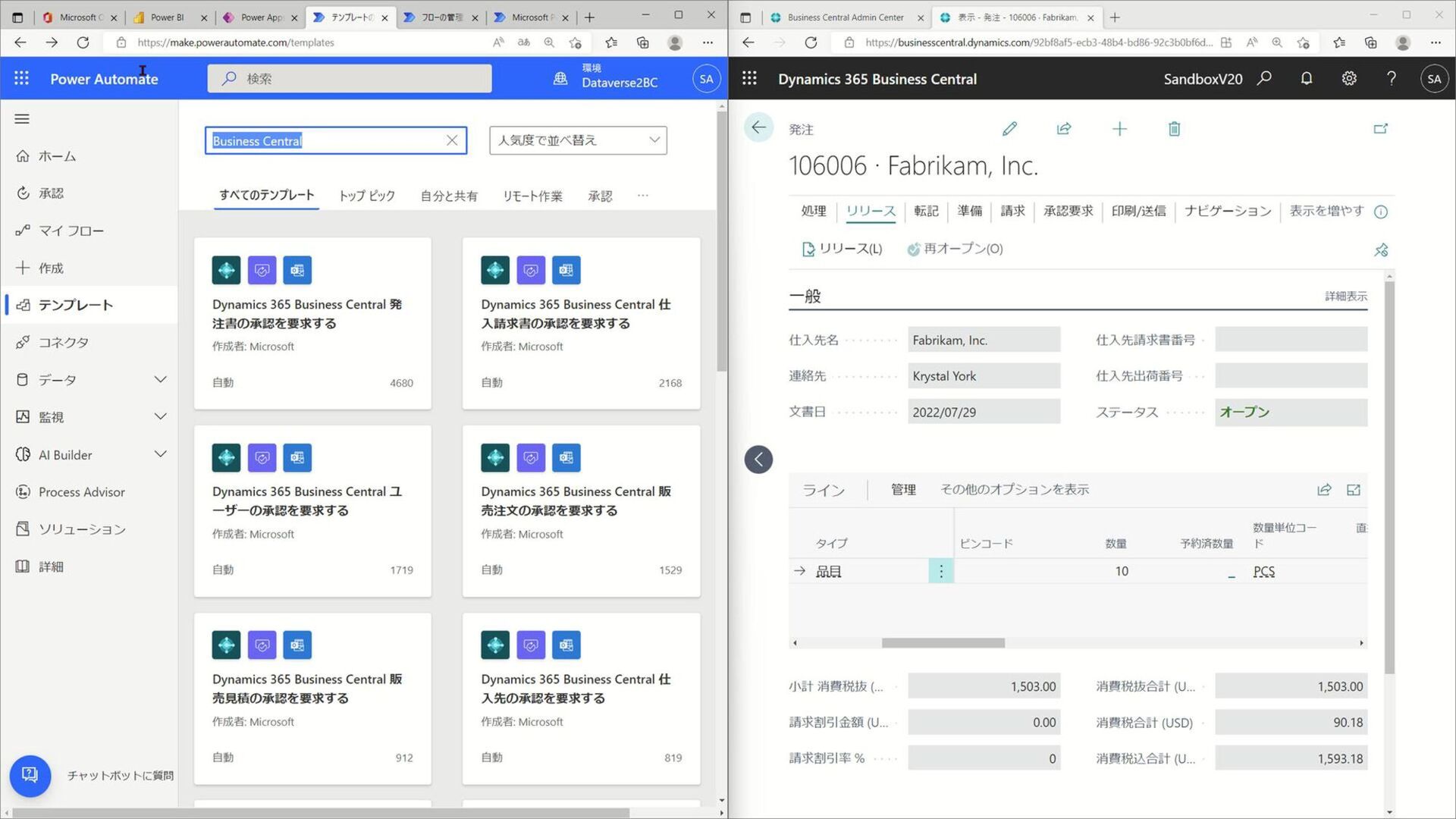Open purchase order in new window
This screenshot has height=819, width=1456.
tap(1381, 129)
